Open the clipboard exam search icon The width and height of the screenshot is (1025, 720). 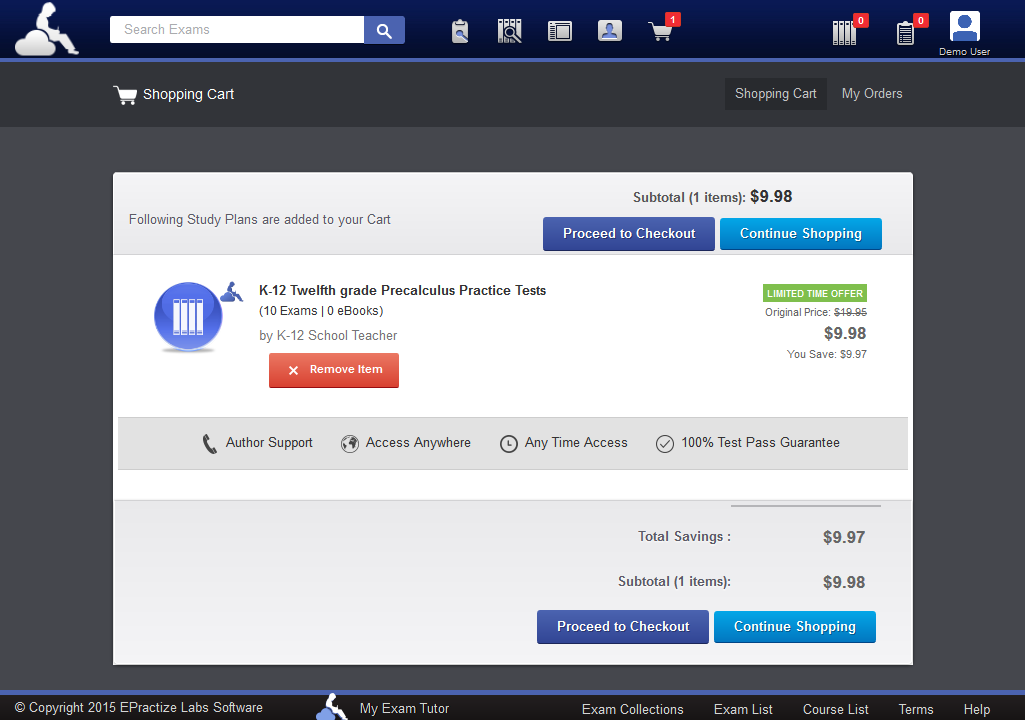click(460, 31)
